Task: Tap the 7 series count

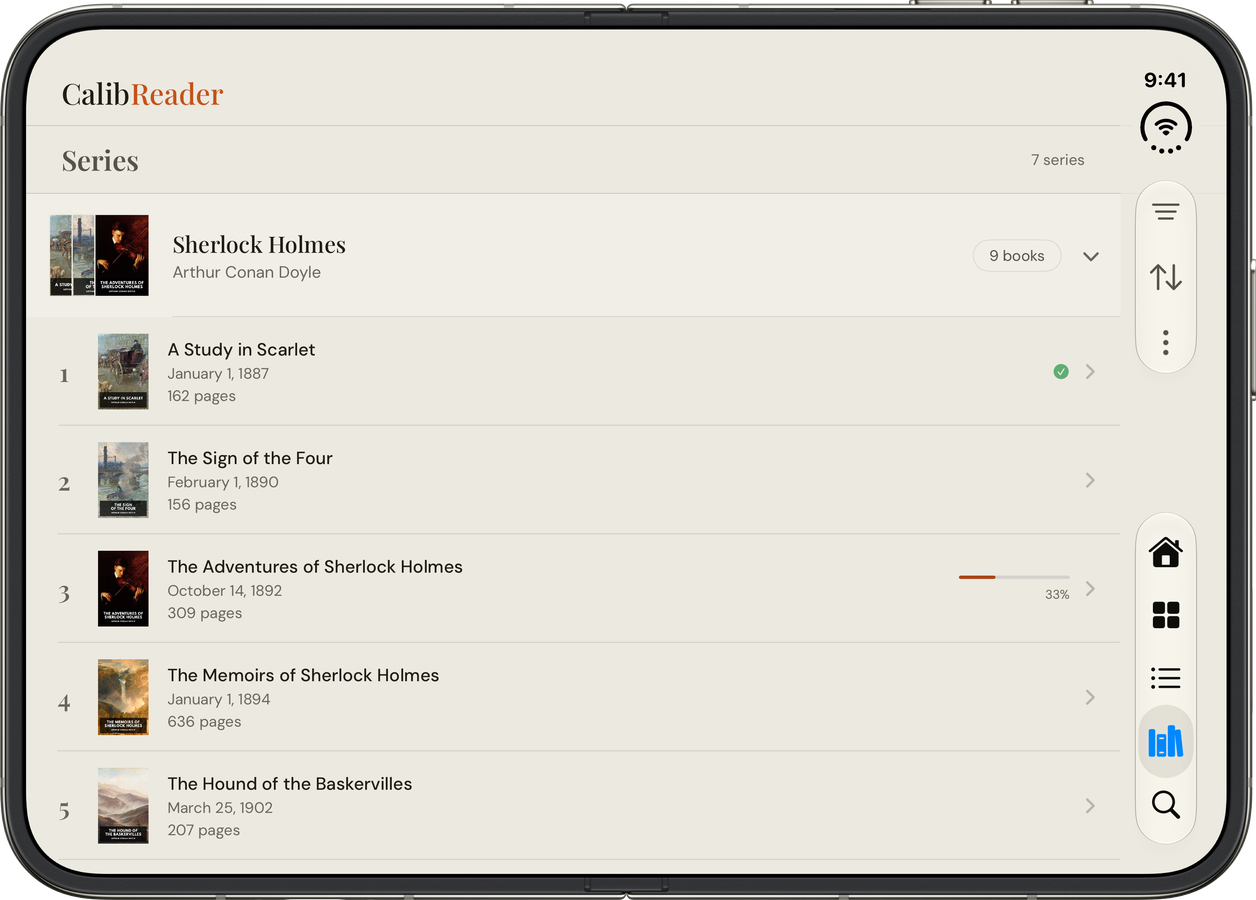Action: point(1057,160)
